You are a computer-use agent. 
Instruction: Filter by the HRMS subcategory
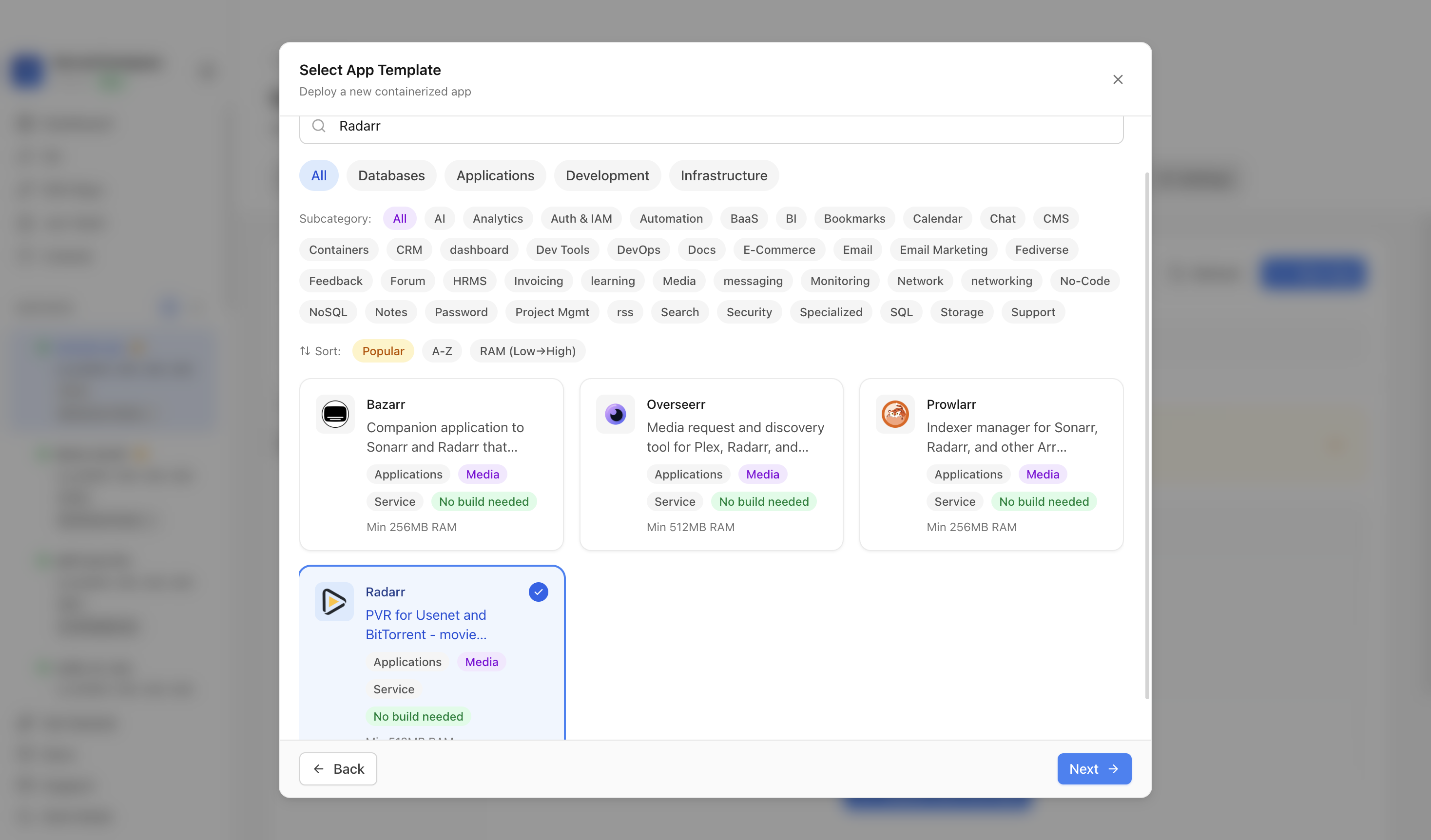point(469,281)
